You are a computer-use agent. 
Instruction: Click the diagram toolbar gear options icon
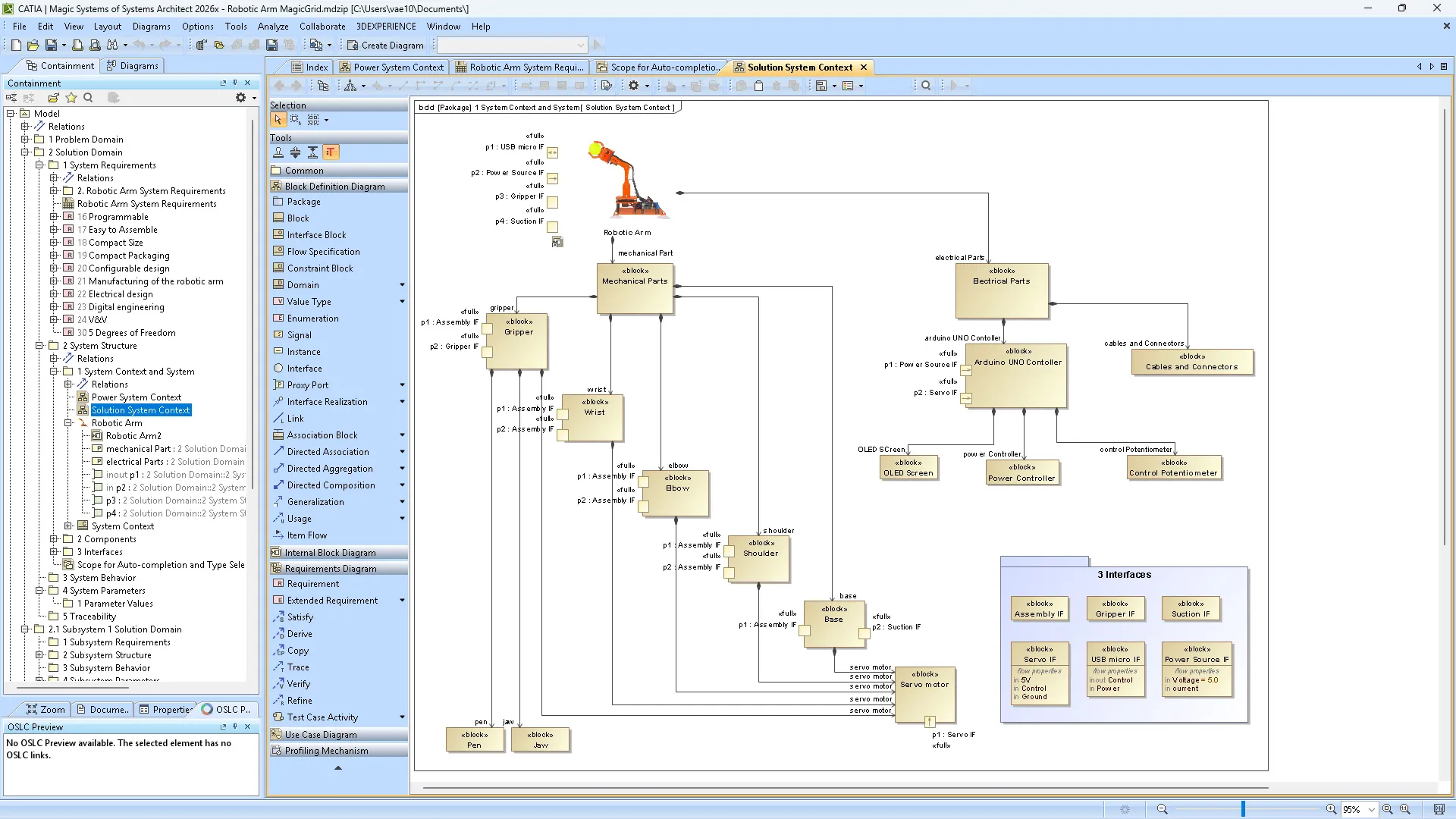pyautogui.click(x=634, y=86)
